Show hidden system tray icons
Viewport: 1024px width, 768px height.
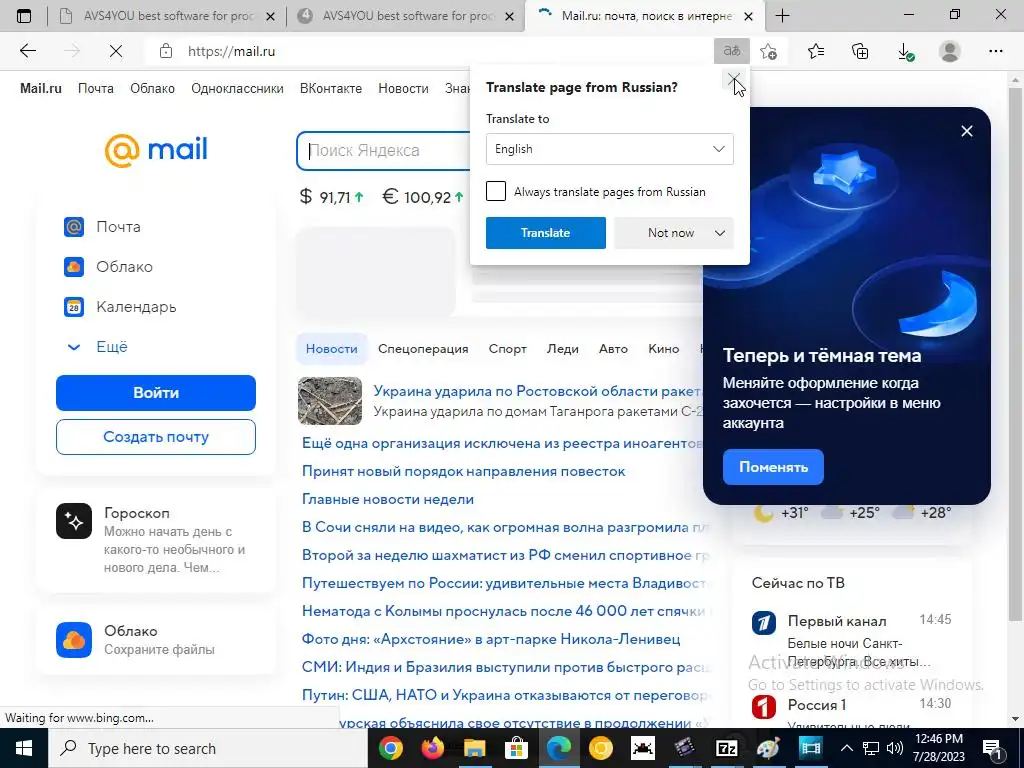[846, 748]
